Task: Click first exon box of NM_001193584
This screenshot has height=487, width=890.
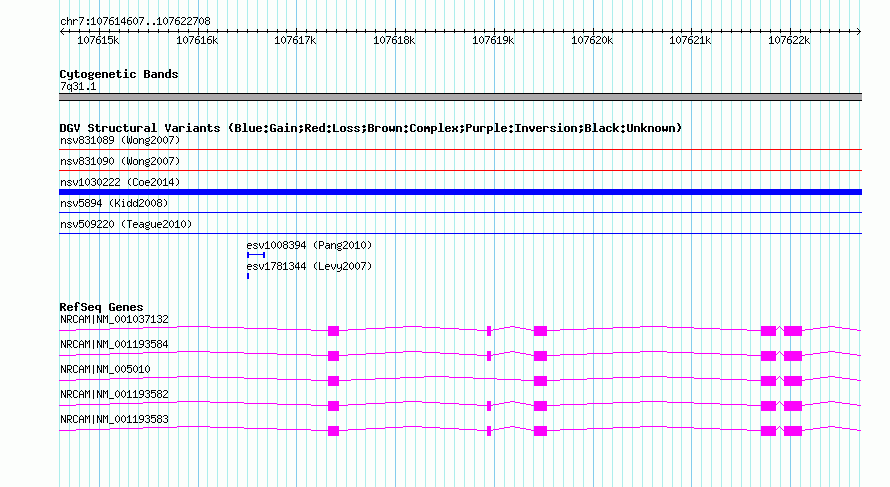Action: click(333, 356)
